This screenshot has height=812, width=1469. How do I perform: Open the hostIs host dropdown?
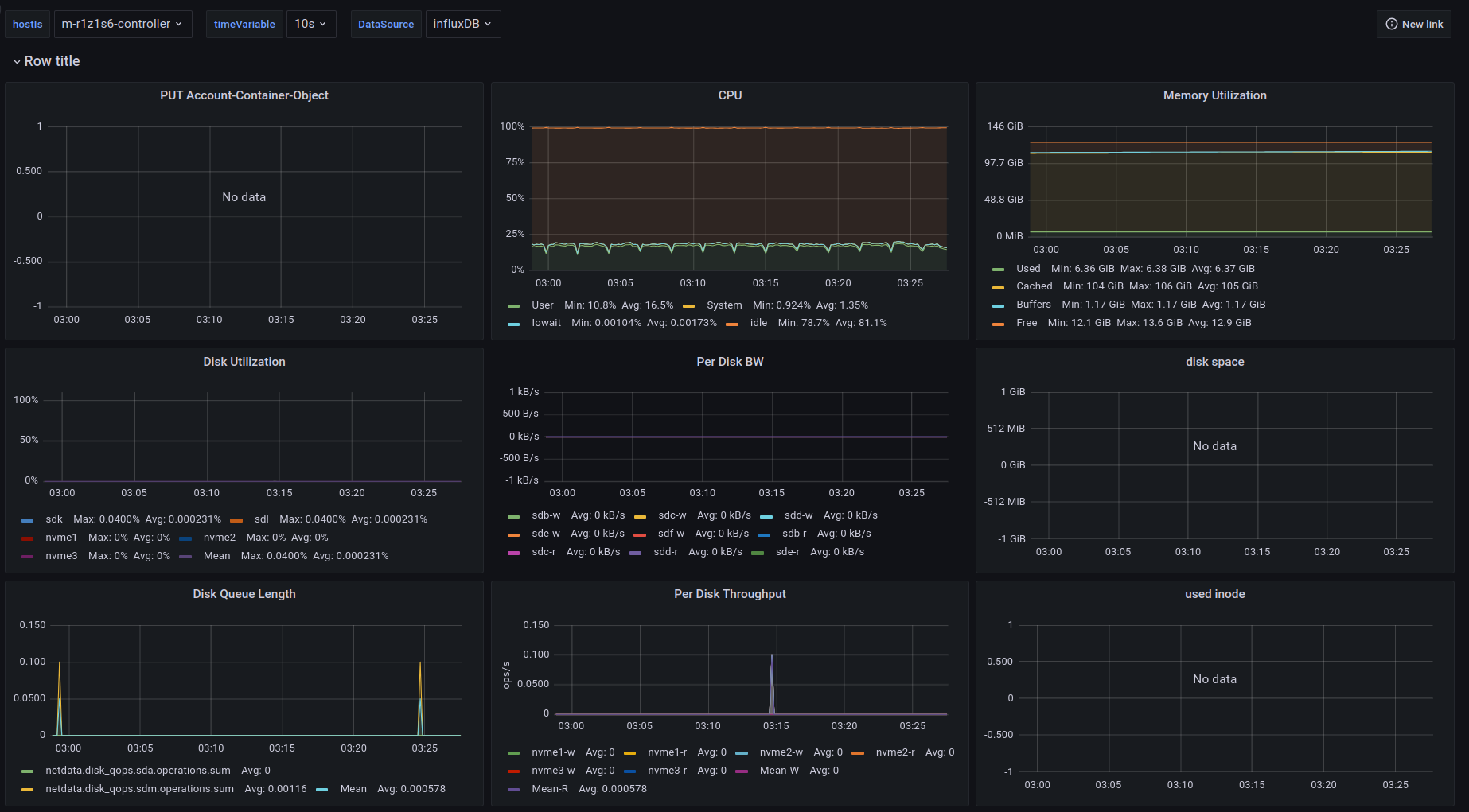(123, 24)
